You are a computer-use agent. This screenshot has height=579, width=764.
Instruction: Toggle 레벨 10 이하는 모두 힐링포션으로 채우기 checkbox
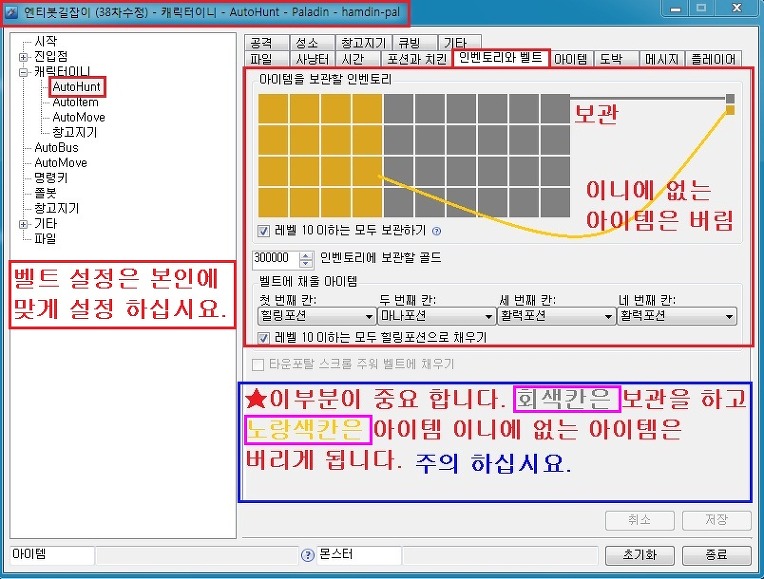tap(264, 337)
